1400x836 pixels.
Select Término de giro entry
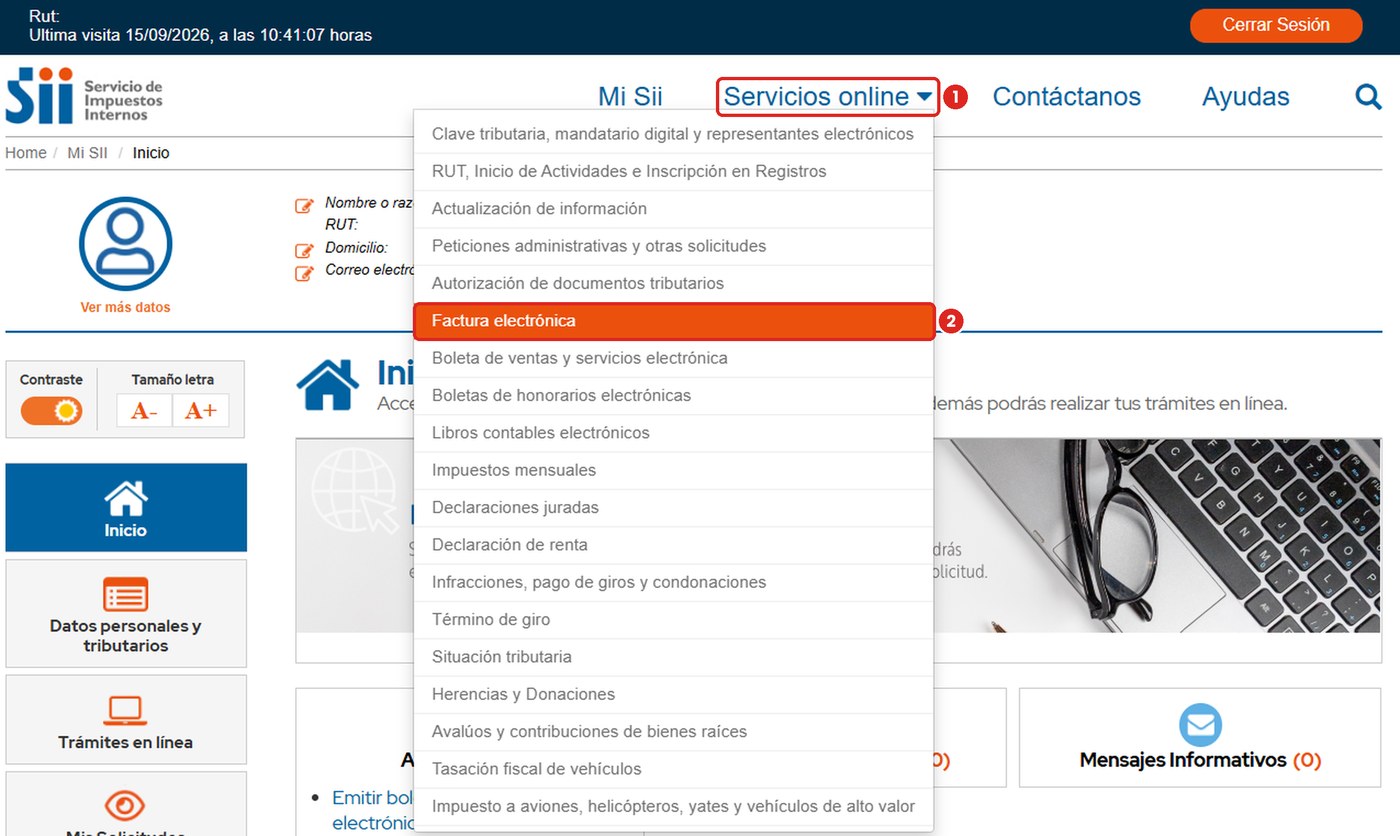point(674,620)
